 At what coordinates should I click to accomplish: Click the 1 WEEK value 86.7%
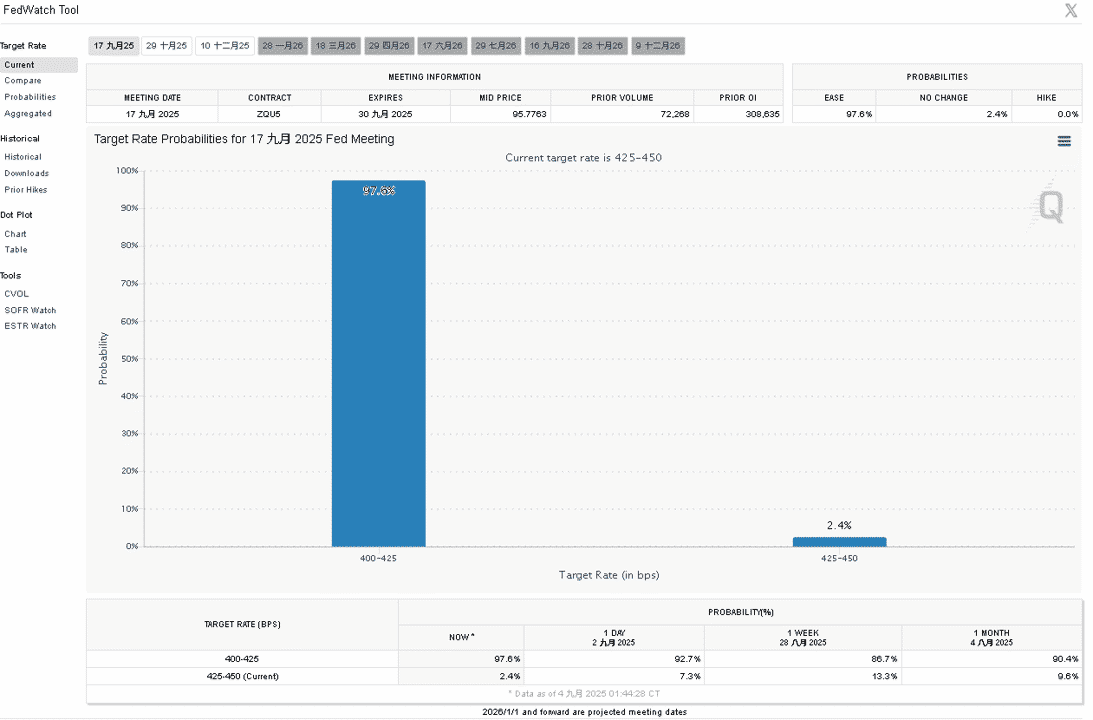(884, 659)
